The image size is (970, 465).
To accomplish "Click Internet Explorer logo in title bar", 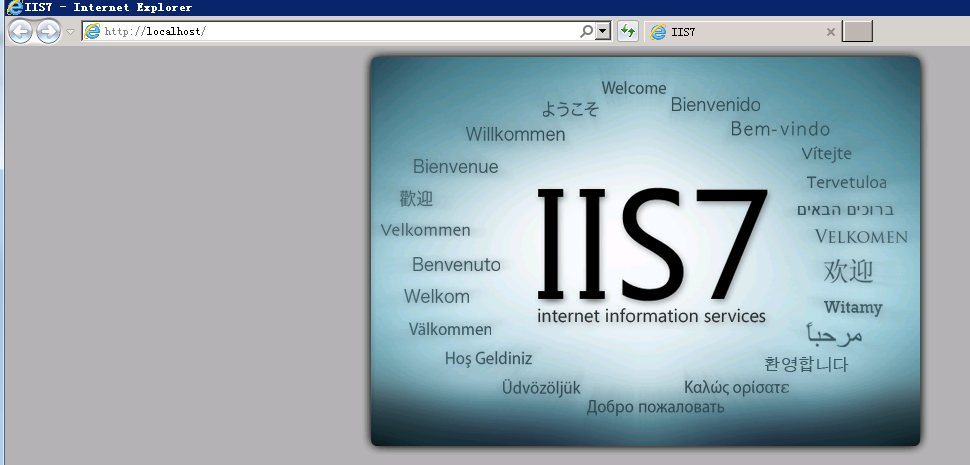I will coord(11,7).
